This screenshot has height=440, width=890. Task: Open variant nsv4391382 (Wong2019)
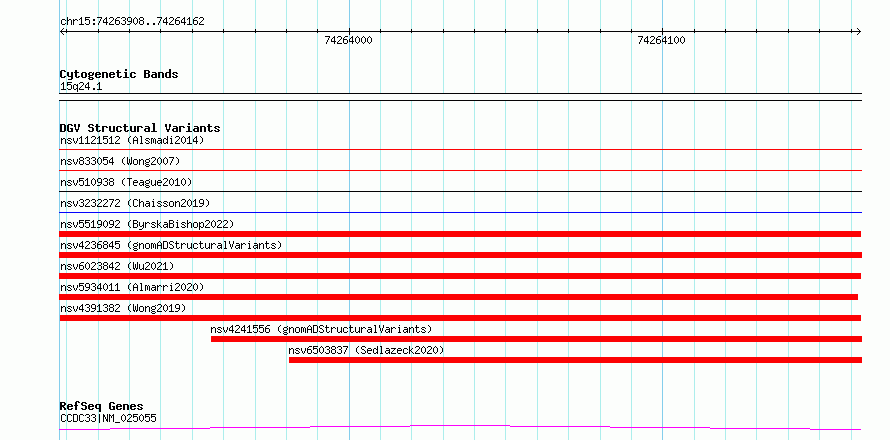tap(123, 308)
